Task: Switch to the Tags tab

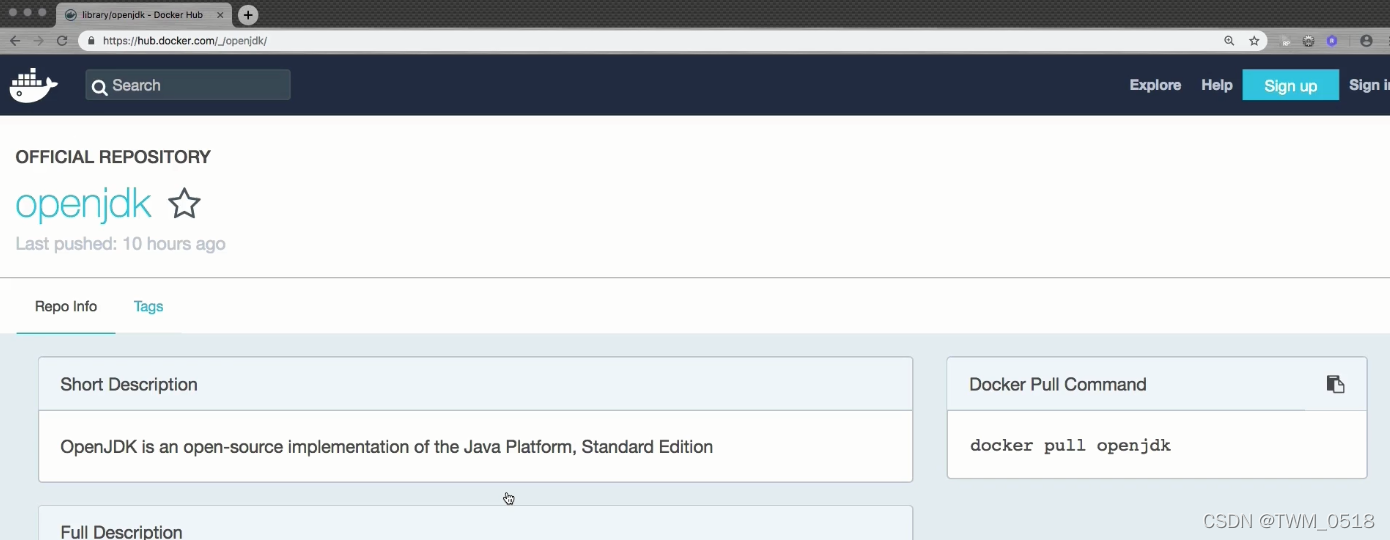Action: [148, 307]
